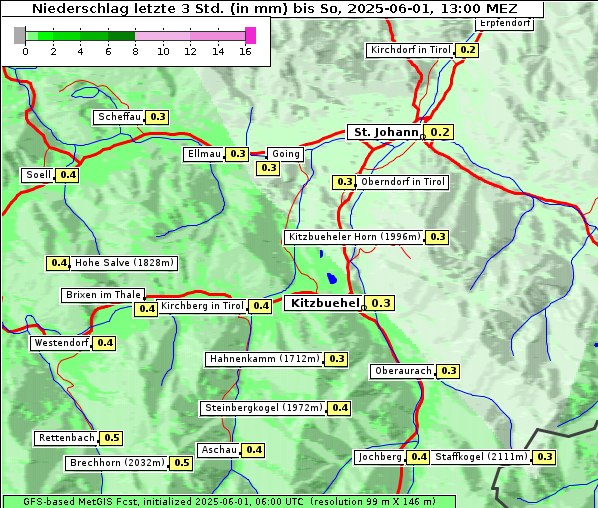This screenshot has height=508, width=598.
Task: Click the Erpfendorf label at top
Action: (504, 24)
